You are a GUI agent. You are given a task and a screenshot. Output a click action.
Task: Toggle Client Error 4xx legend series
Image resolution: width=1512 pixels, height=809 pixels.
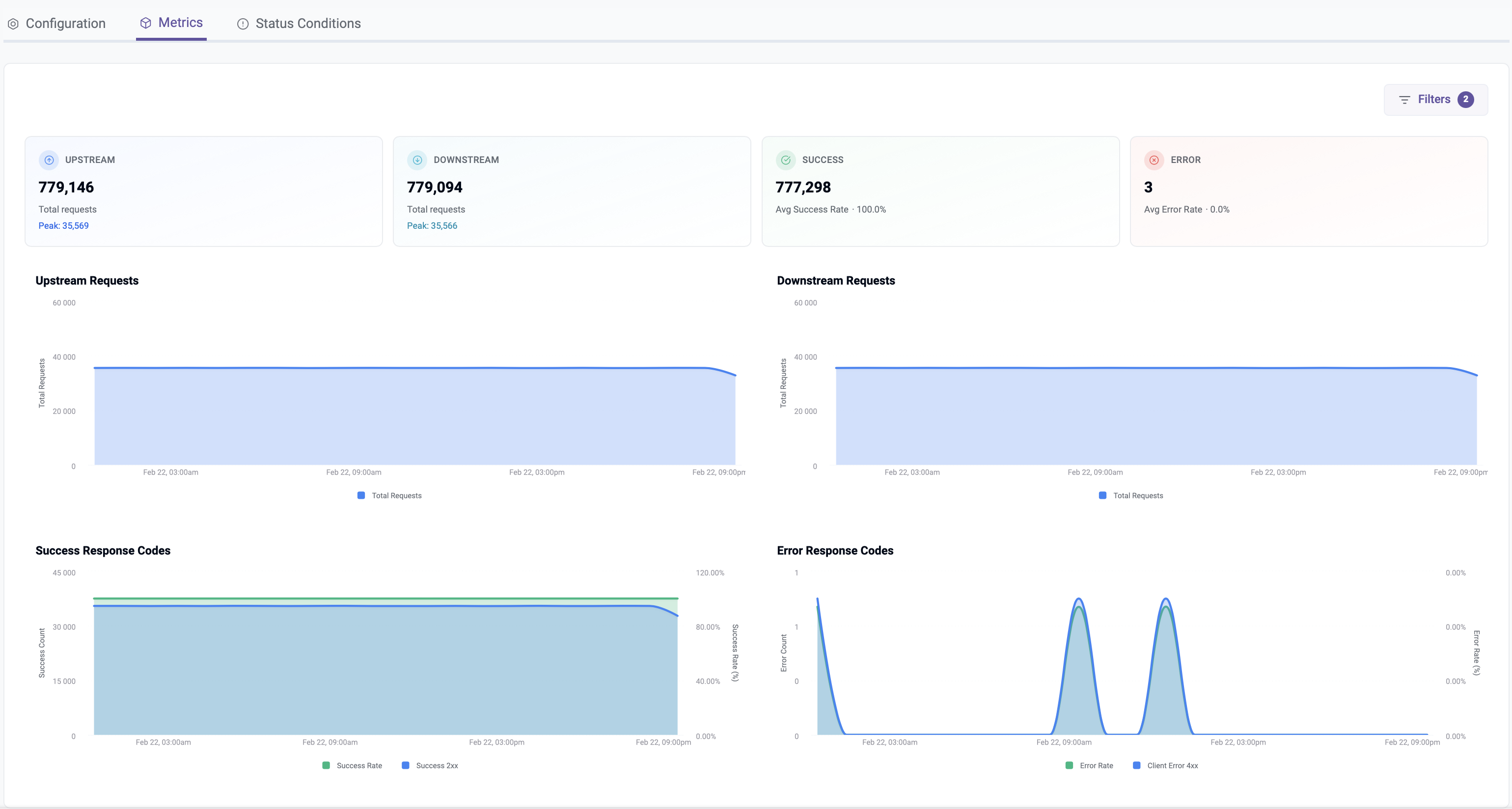[1166, 766]
